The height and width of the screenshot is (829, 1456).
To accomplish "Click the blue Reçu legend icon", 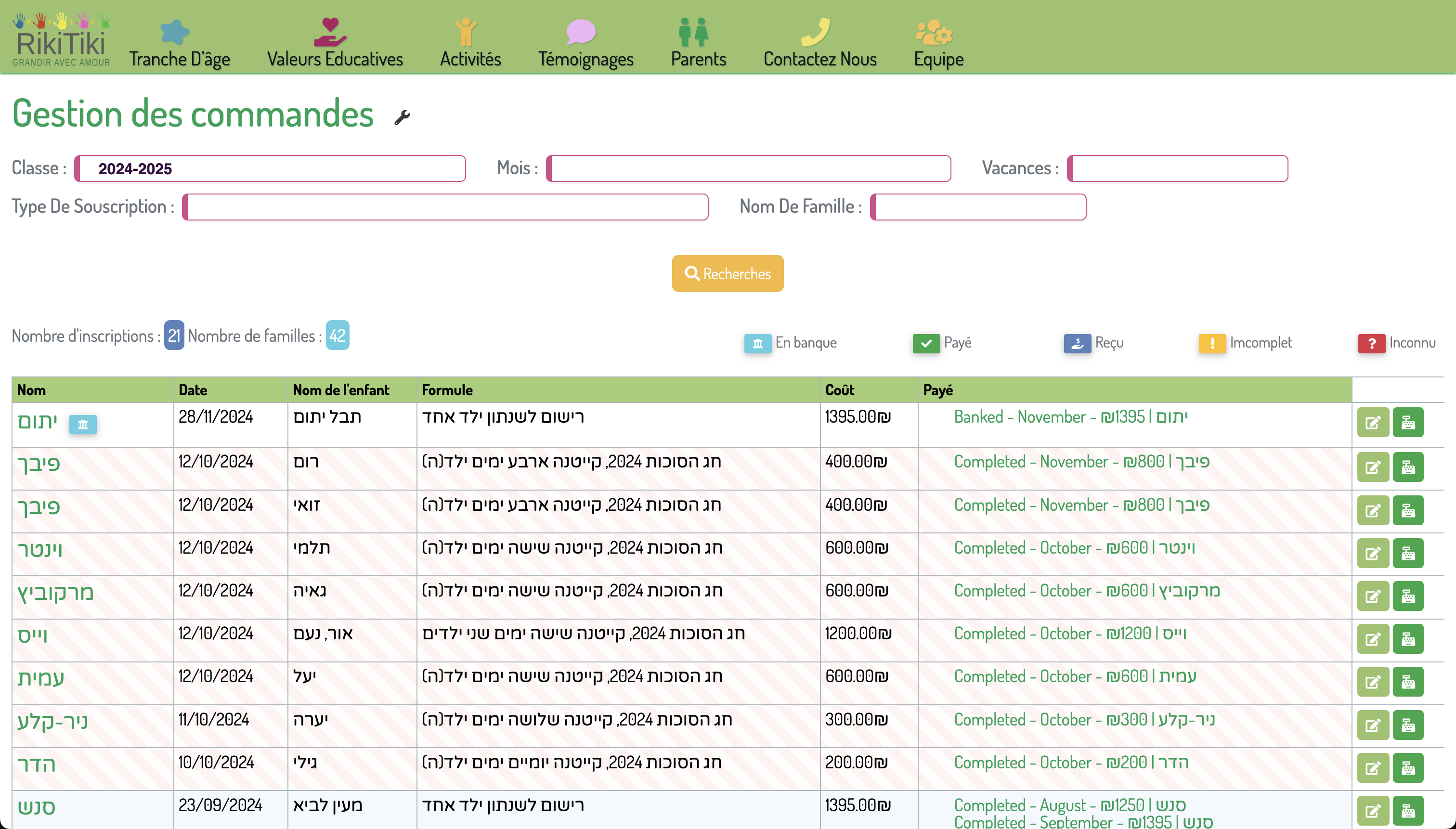I will click(1077, 343).
